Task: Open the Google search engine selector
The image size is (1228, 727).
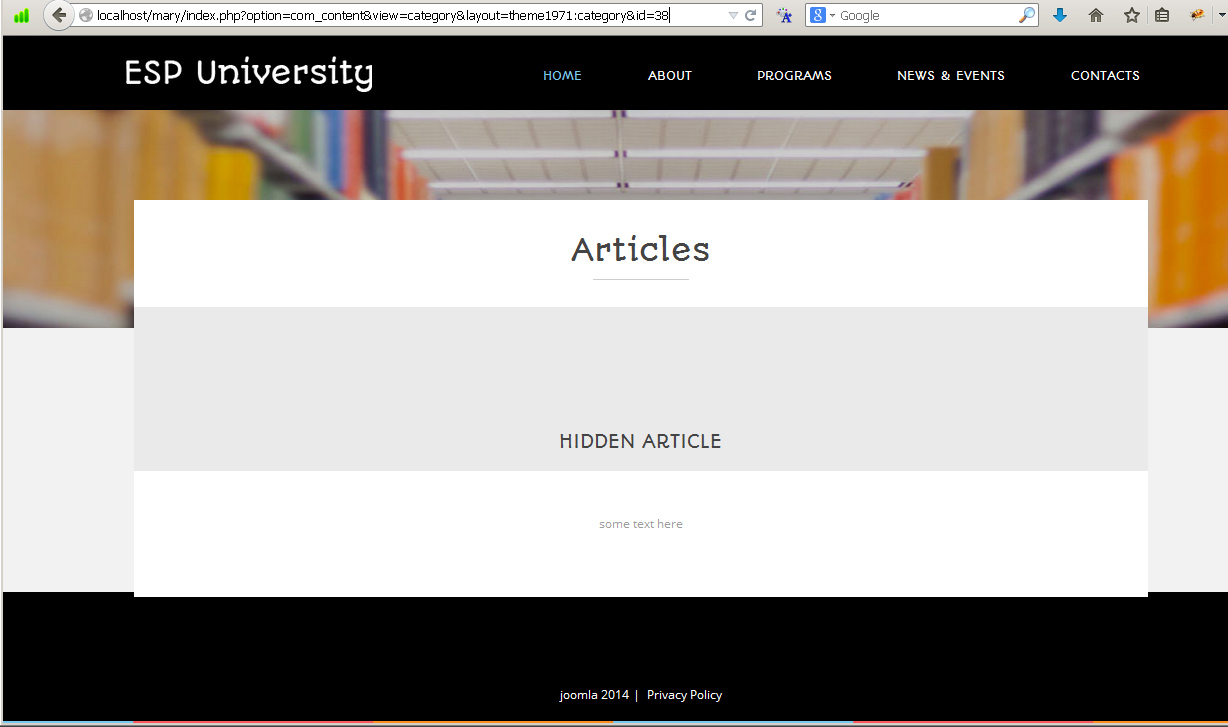Action: click(822, 16)
